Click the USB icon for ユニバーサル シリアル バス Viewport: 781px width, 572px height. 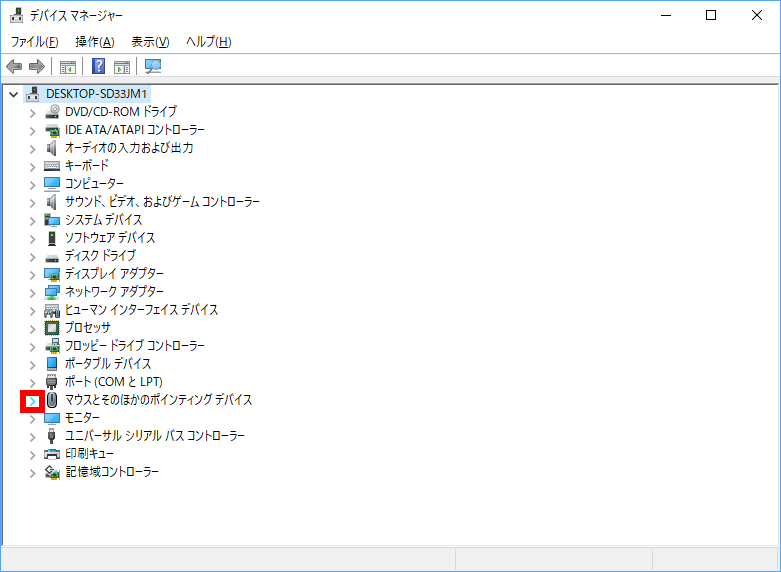pos(51,436)
